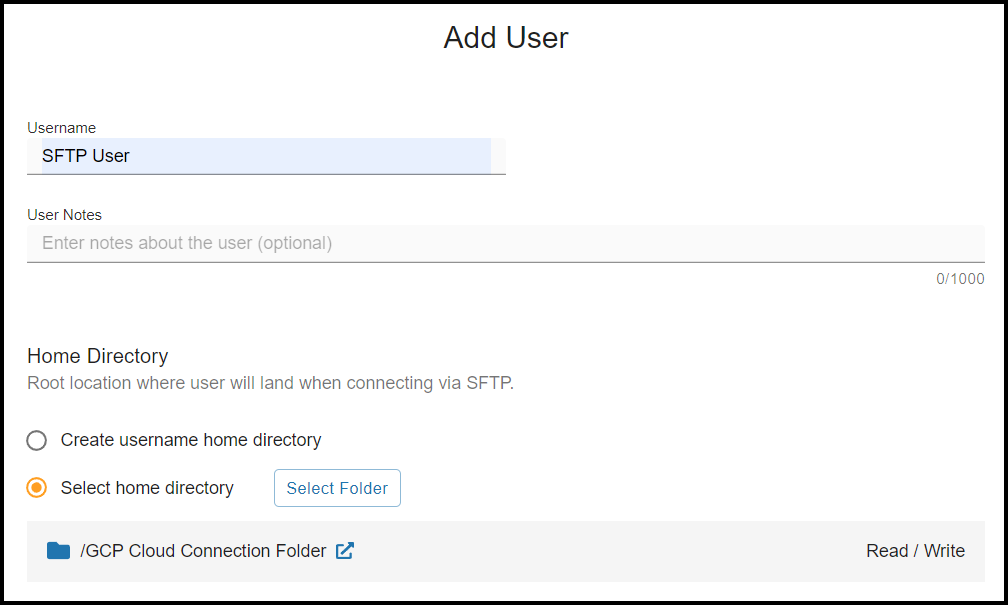
Task: Click the Create username home directory label text
Action: pyautogui.click(x=191, y=440)
